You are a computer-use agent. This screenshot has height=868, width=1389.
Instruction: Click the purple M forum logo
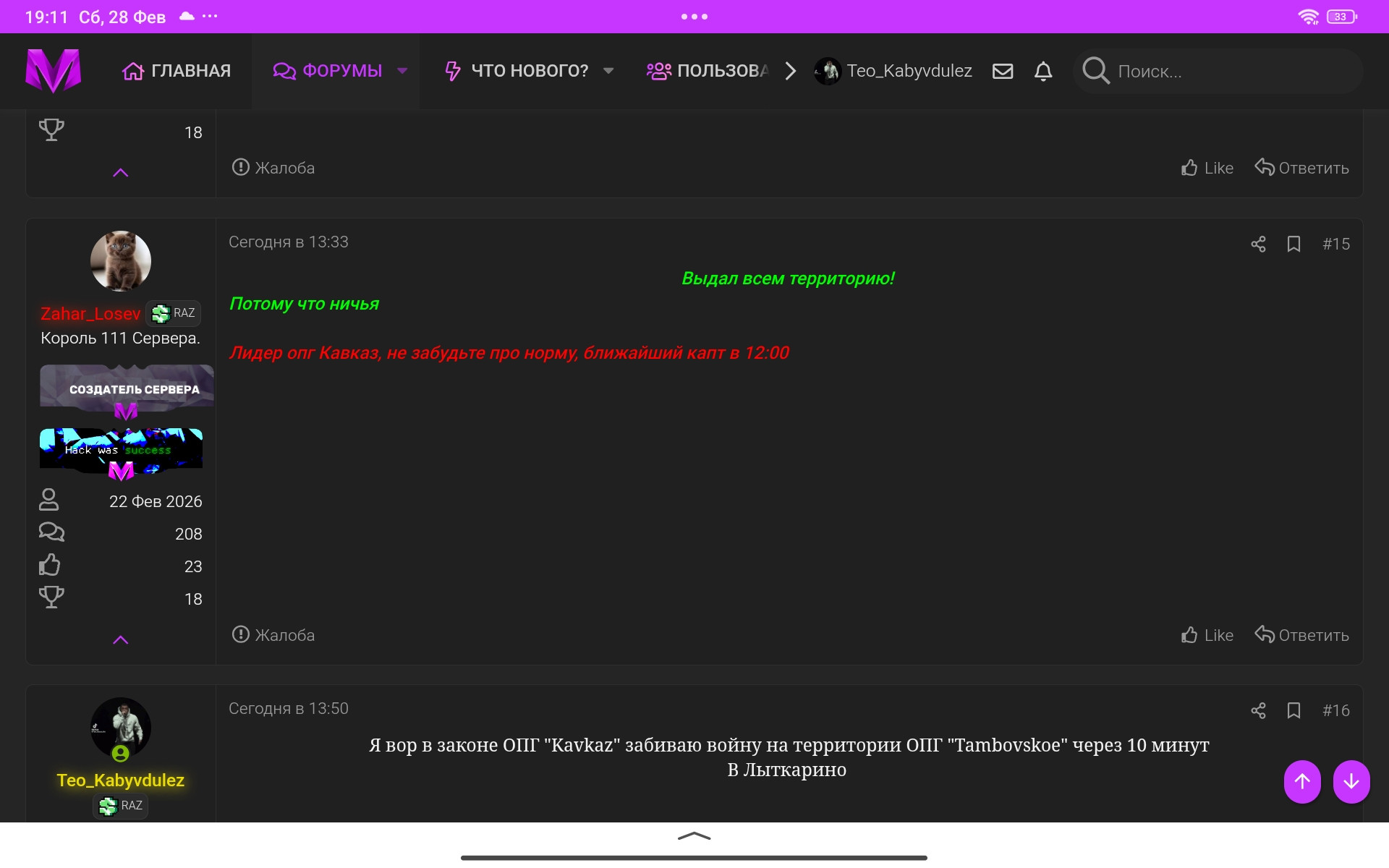point(53,71)
